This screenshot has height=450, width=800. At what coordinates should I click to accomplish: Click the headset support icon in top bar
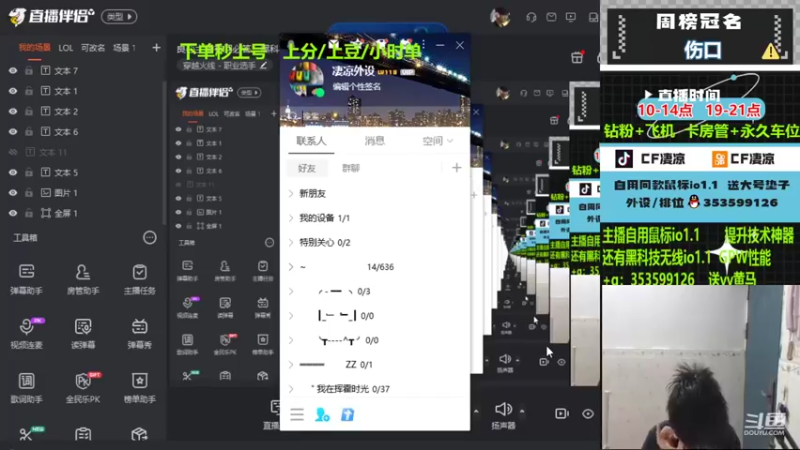[531, 17]
